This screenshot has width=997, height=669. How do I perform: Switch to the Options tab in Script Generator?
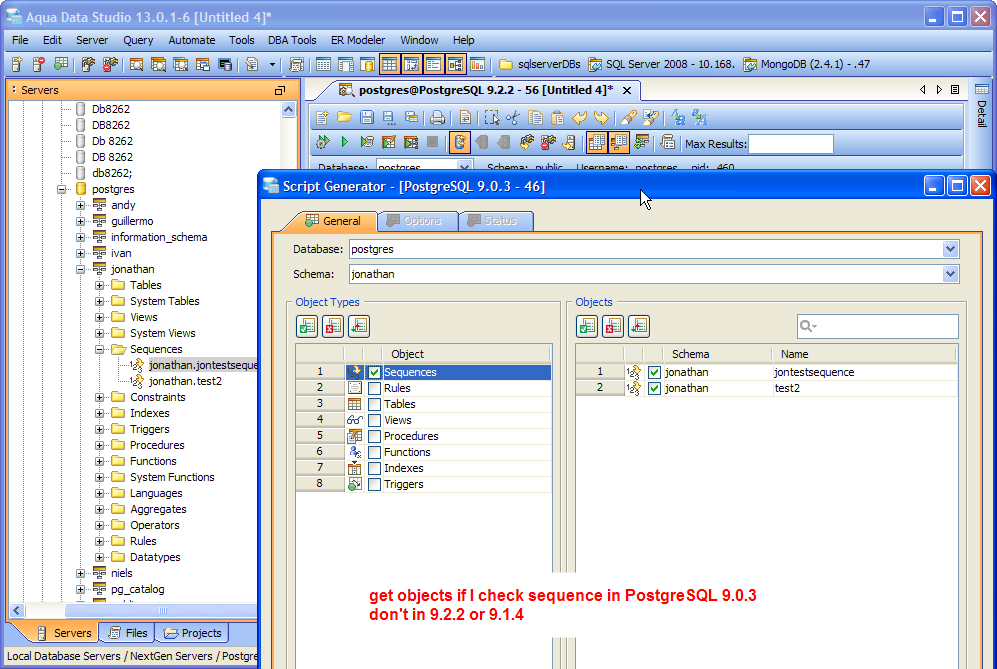417,221
